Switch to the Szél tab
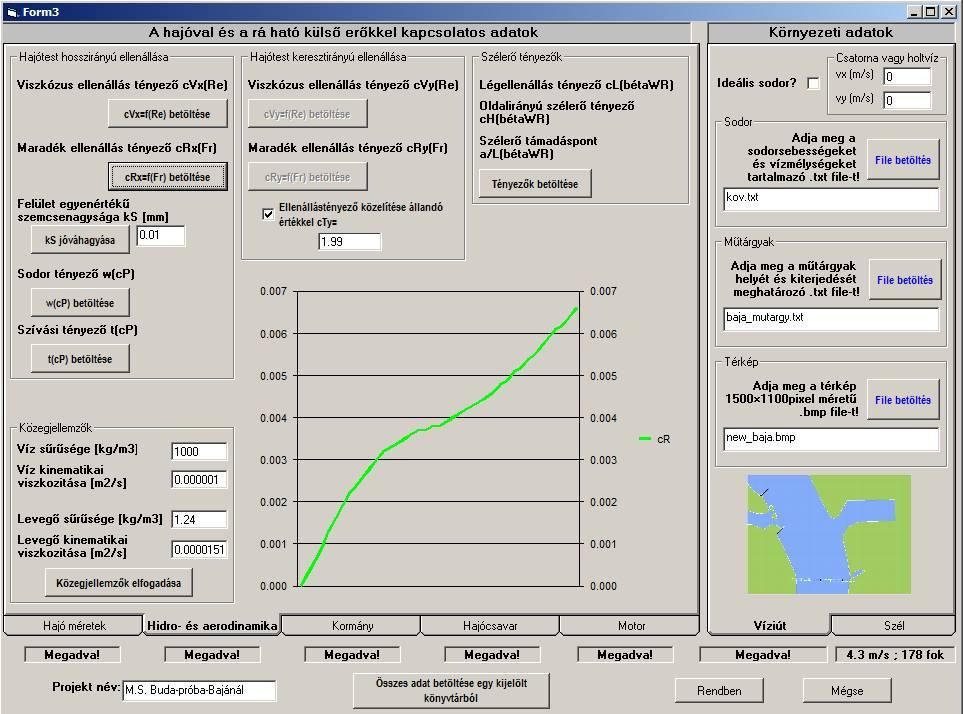 tap(894, 626)
